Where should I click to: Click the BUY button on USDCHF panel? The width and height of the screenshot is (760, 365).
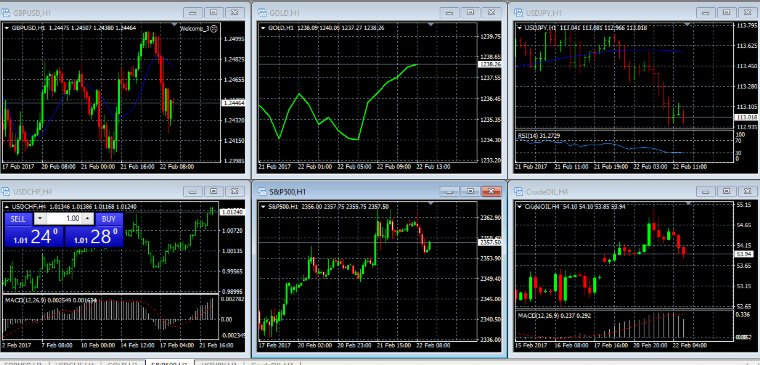point(109,219)
